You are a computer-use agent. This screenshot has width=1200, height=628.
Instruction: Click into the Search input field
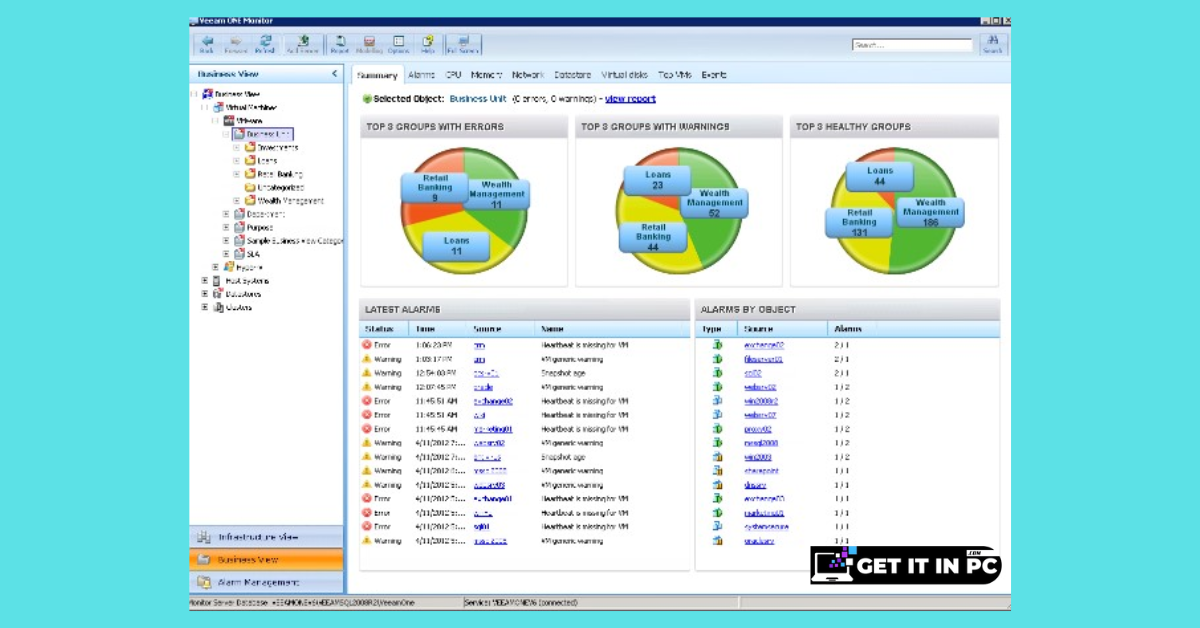pyautogui.click(x=912, y=45)
